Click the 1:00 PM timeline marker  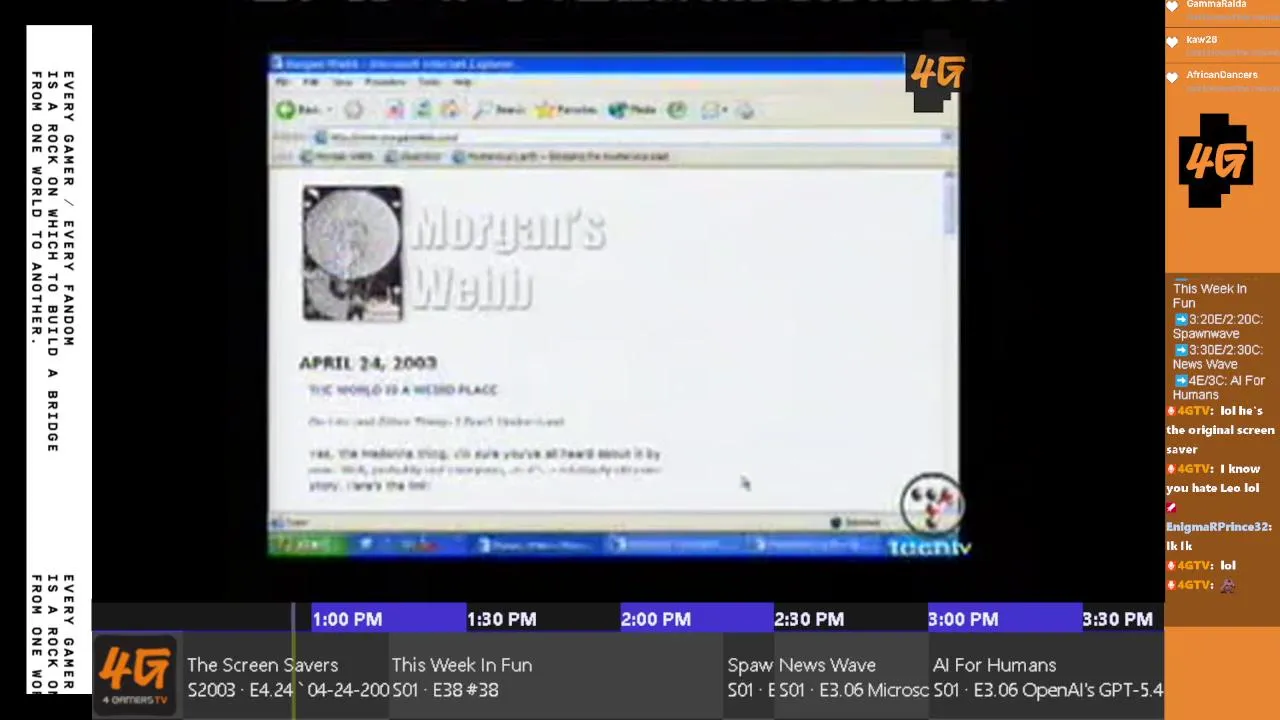(x=347, y=619)
